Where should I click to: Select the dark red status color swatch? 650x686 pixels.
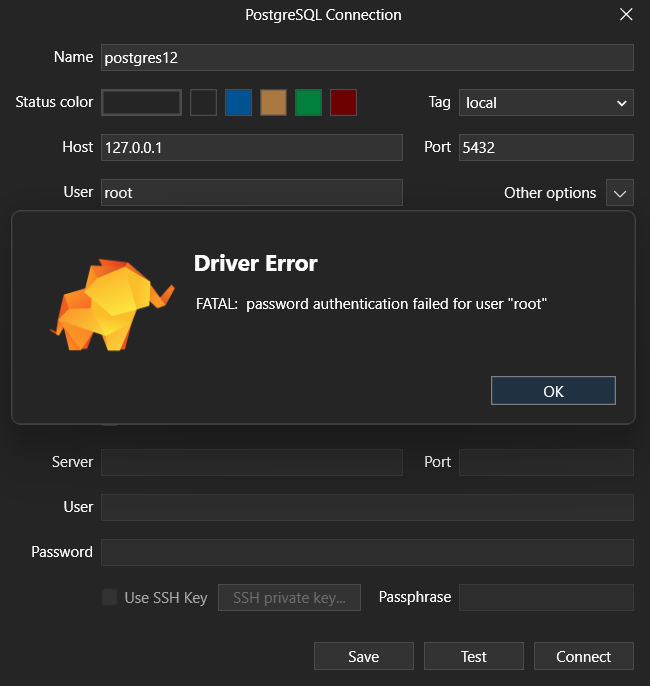pyautogui.click(x=343, y=102)
